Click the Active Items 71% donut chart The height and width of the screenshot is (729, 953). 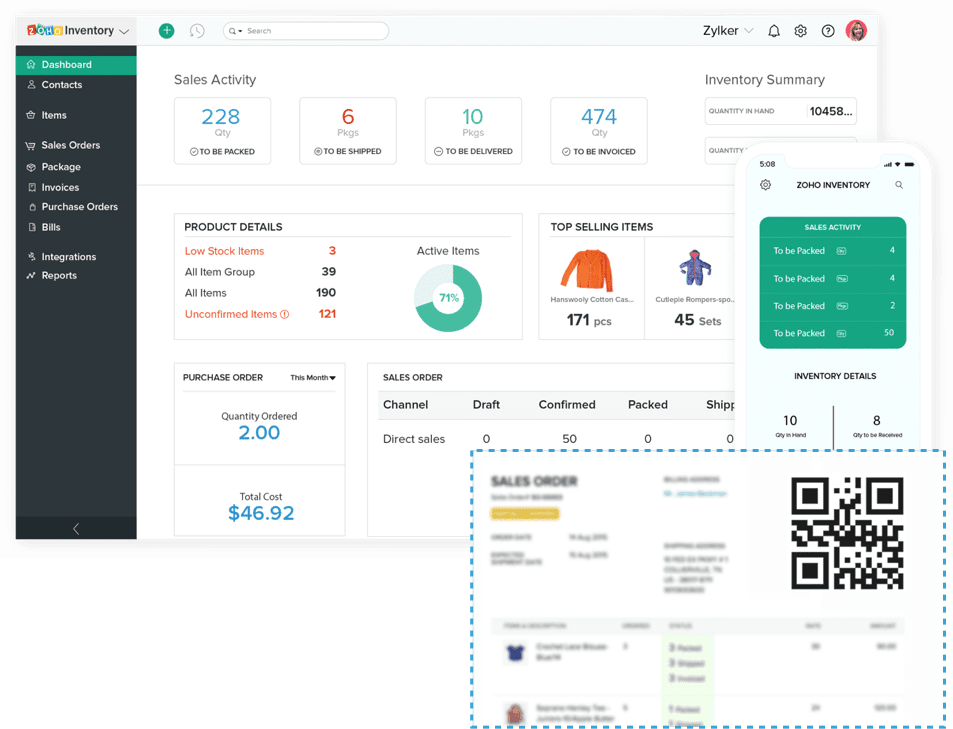(x=448, y=298)
